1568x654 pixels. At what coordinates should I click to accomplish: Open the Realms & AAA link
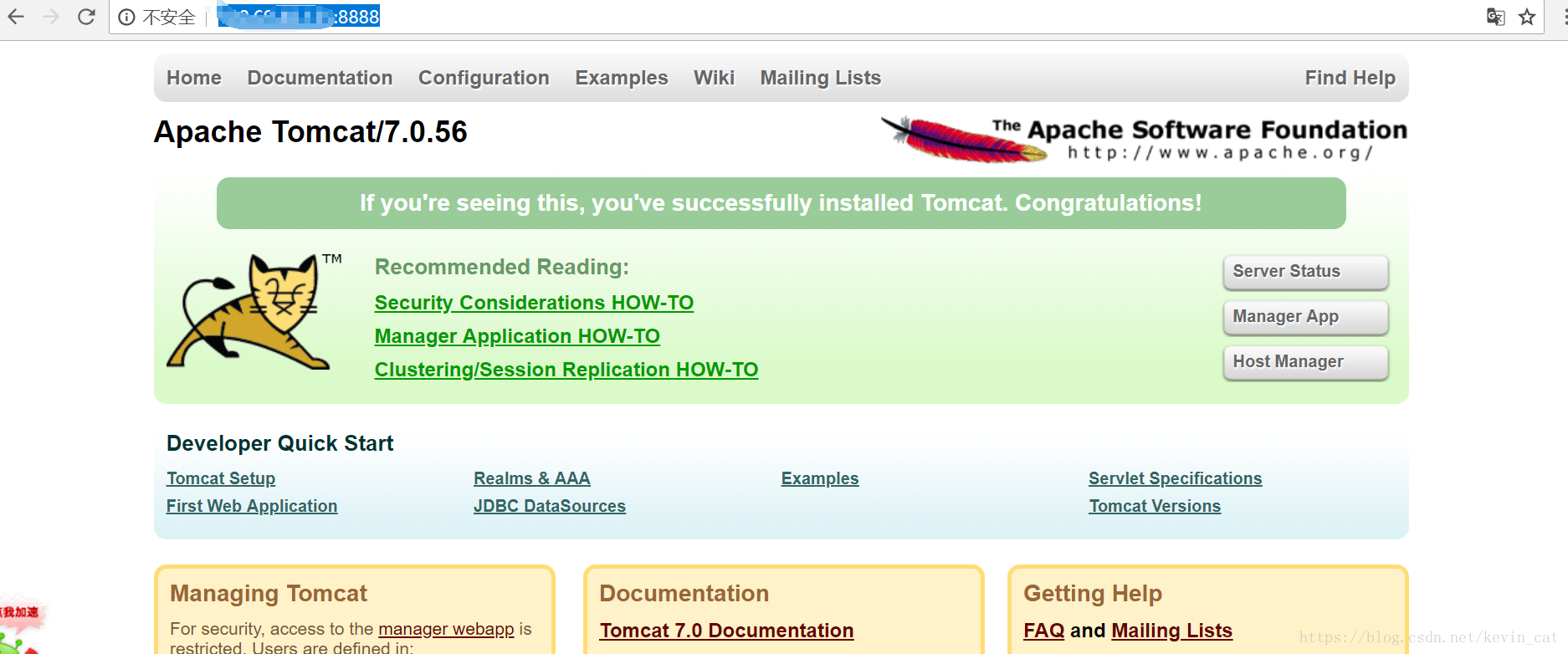click(x=531, y=478)
